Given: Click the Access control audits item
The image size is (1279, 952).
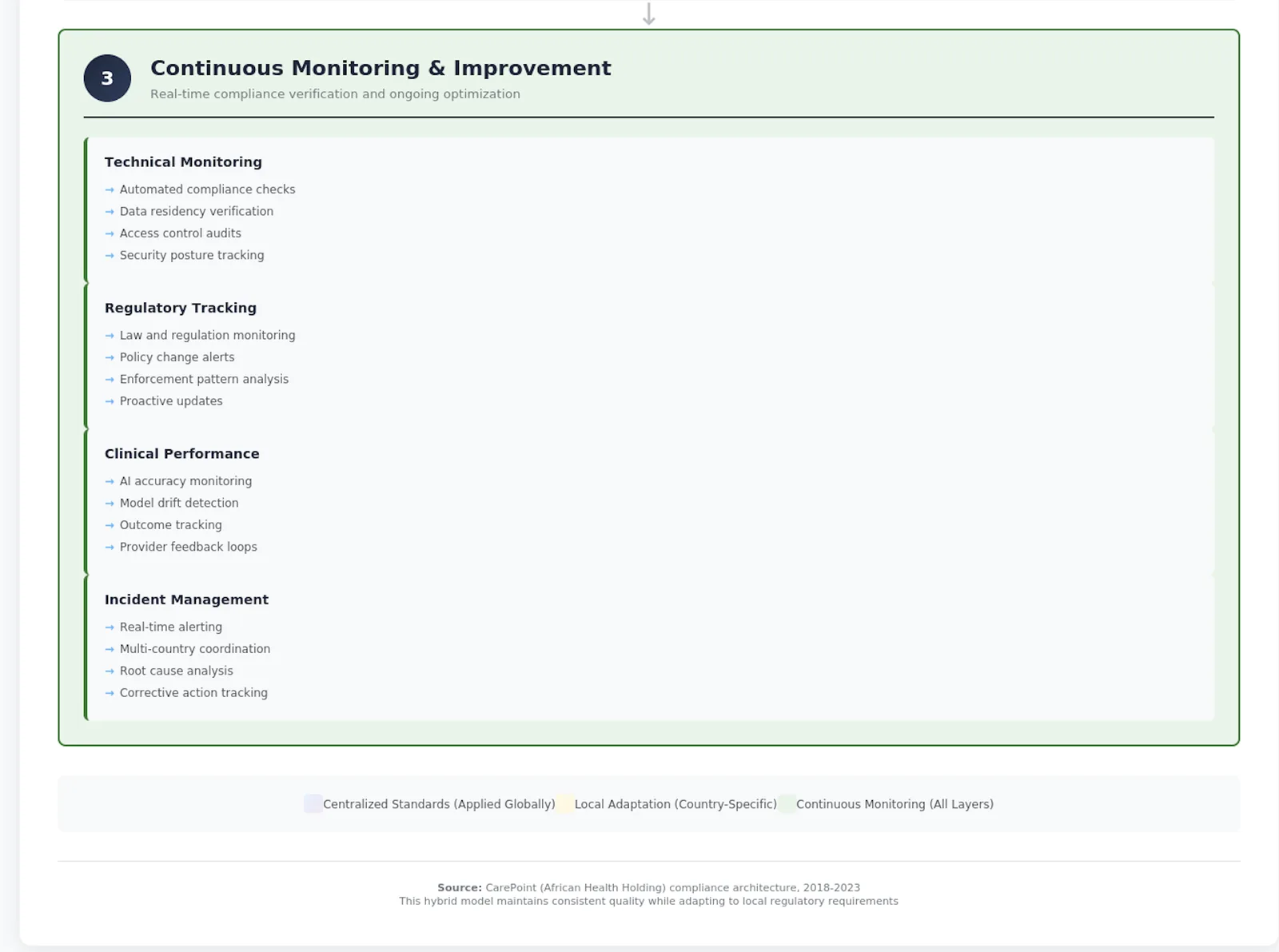Looking at the screenshot, I should [x=181, y=233].
